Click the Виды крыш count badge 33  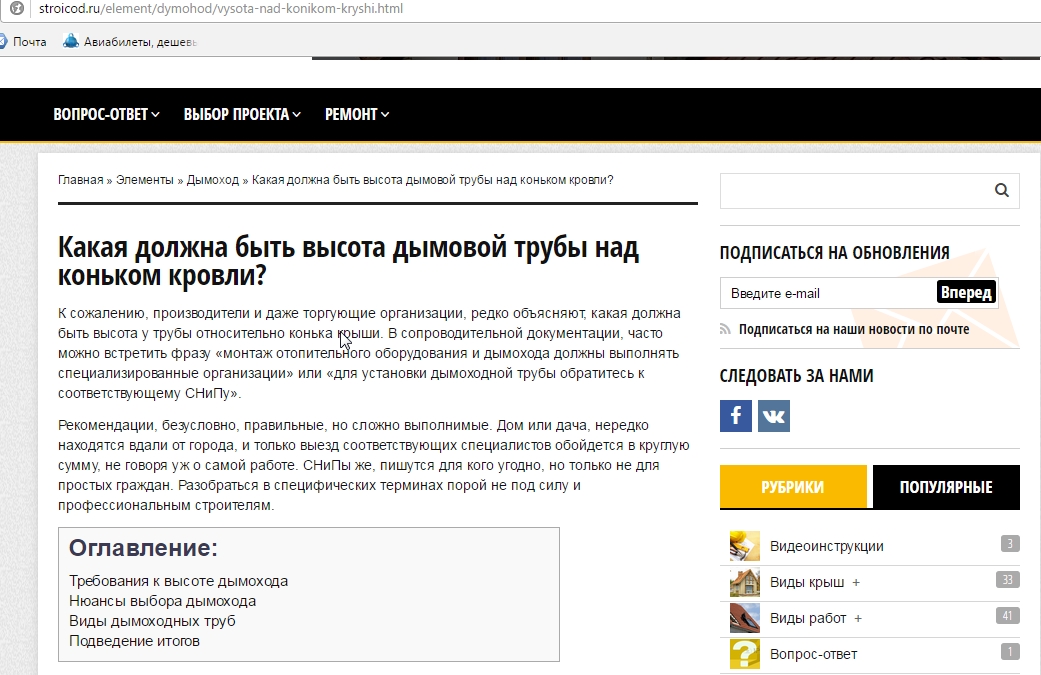tap(1008, 579)
